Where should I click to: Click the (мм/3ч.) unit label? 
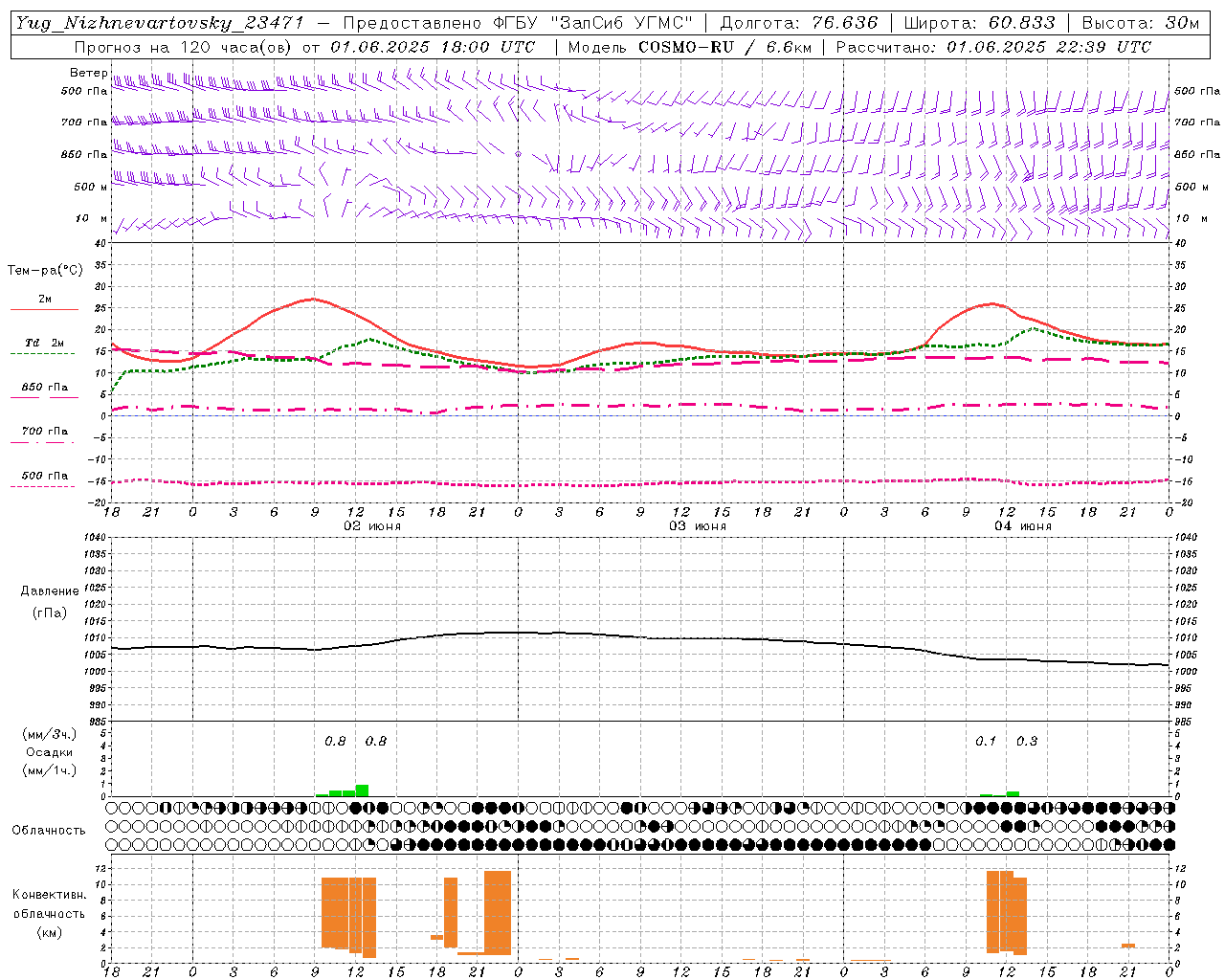[x=50, y=734]
